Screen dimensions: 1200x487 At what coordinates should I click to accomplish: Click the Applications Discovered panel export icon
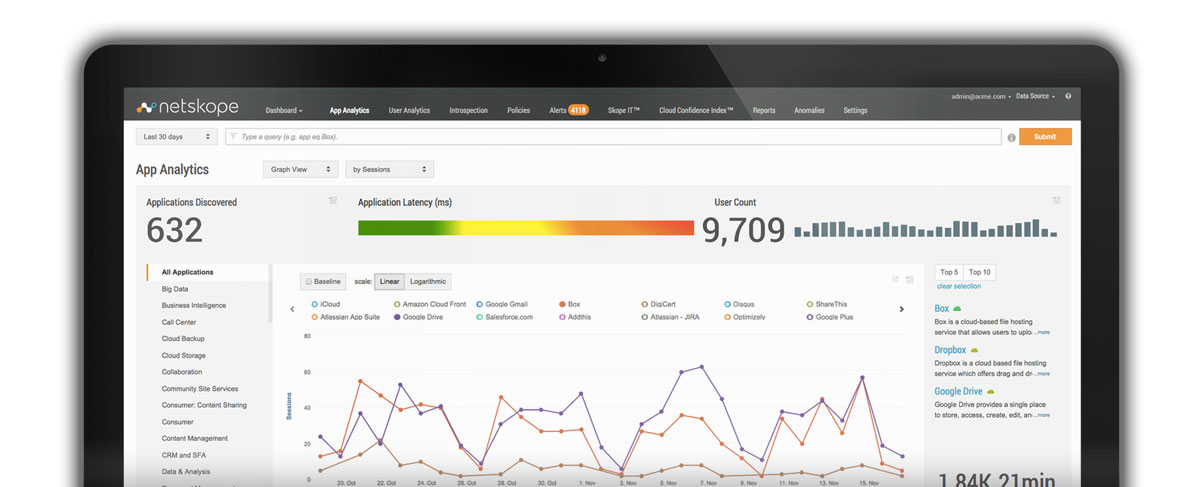point(333,201)
